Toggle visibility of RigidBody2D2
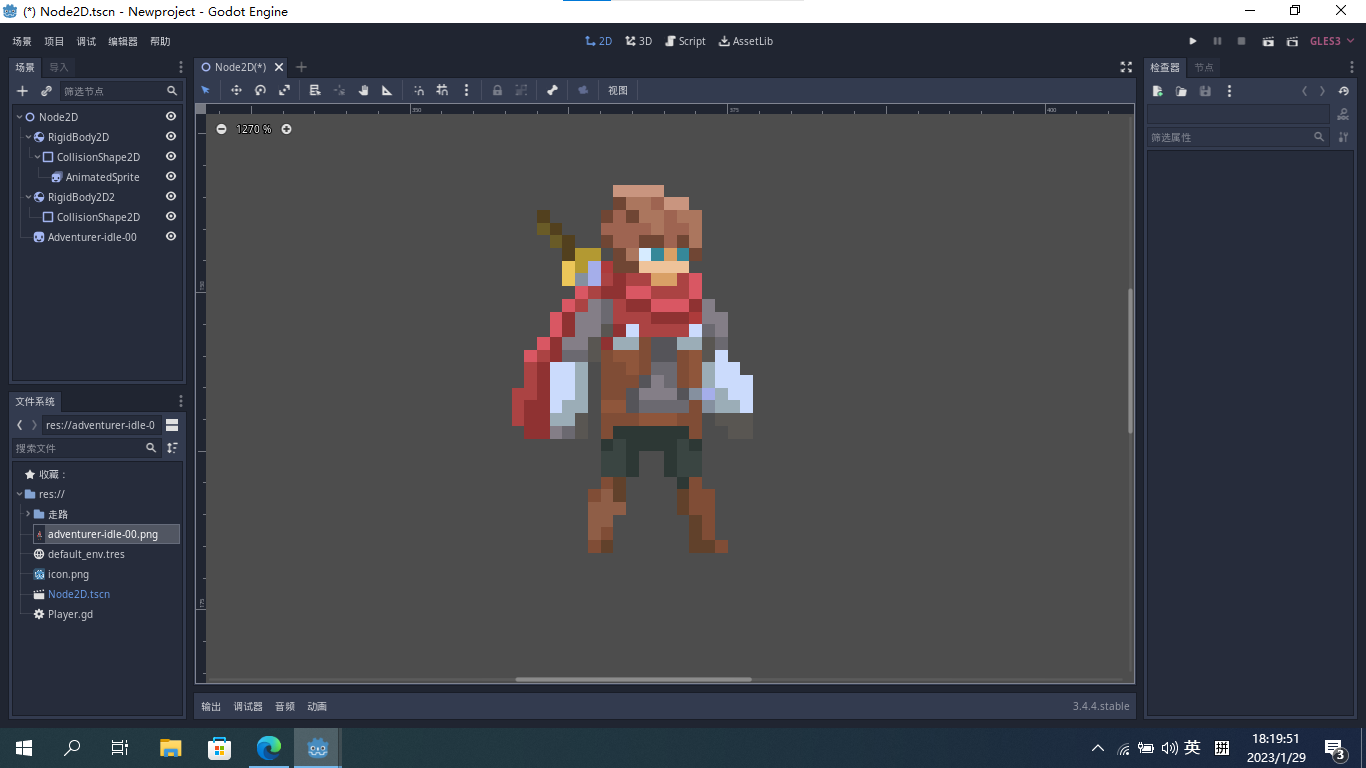 pos(171,197)
